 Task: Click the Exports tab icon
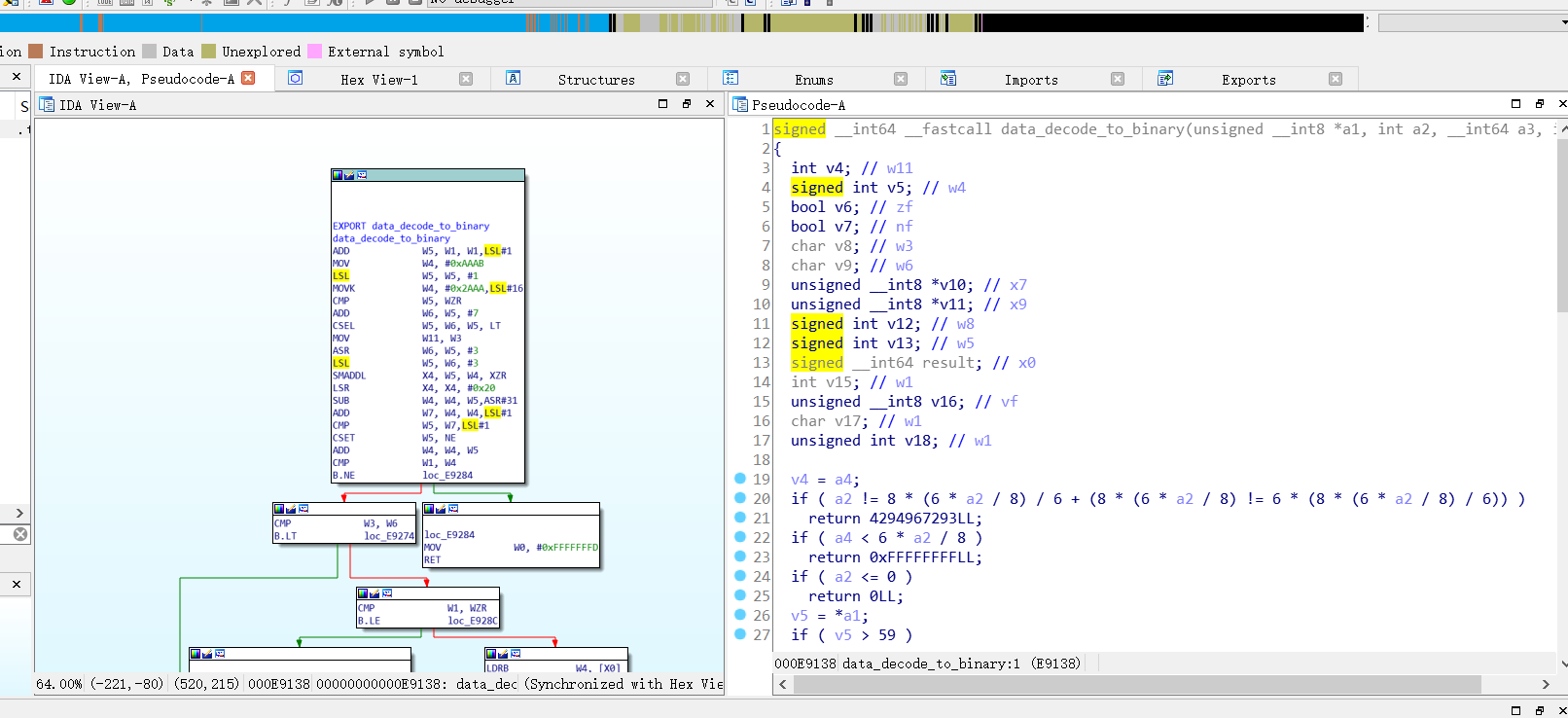point(1165,79)
